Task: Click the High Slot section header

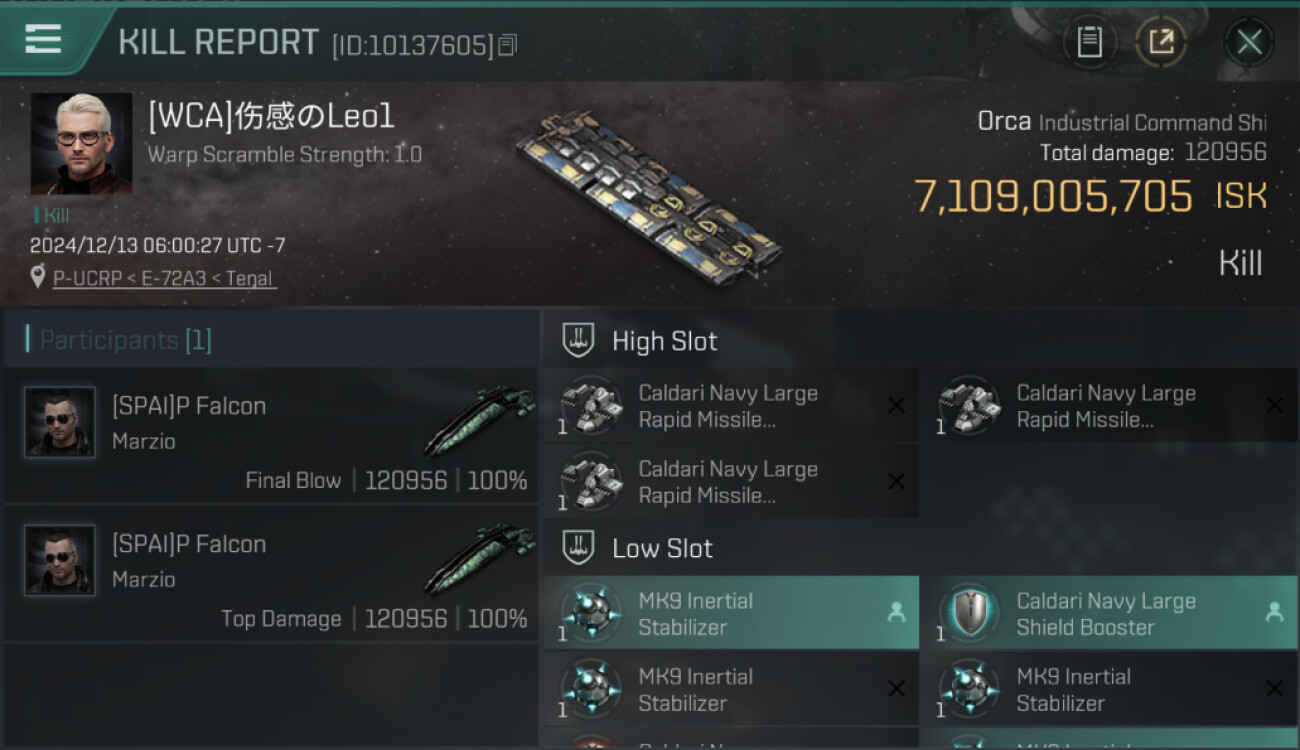Action: click(x=664, y=341)
